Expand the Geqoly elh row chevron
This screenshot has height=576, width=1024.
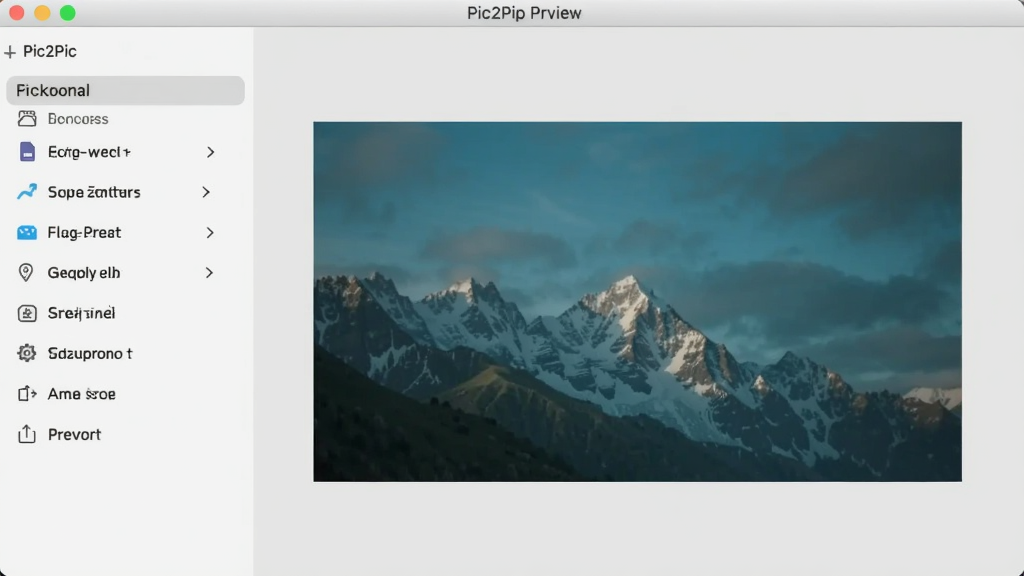click(x=209, y=273)
